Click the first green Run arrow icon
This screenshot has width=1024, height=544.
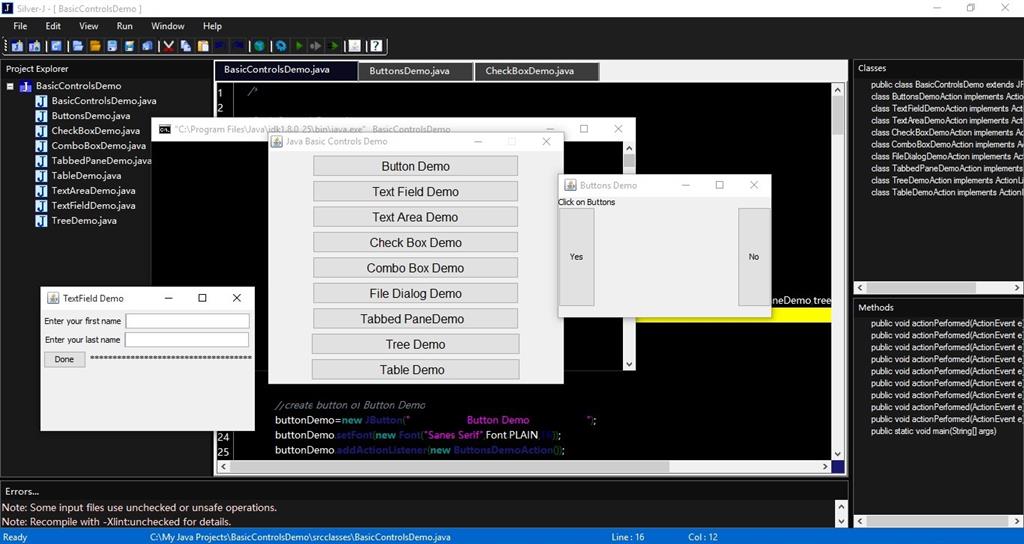[298, 46]
